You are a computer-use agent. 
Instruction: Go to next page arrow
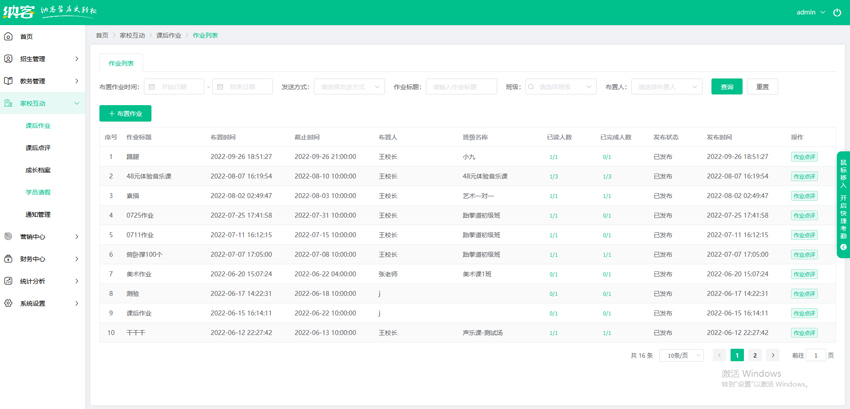[773, 355]
